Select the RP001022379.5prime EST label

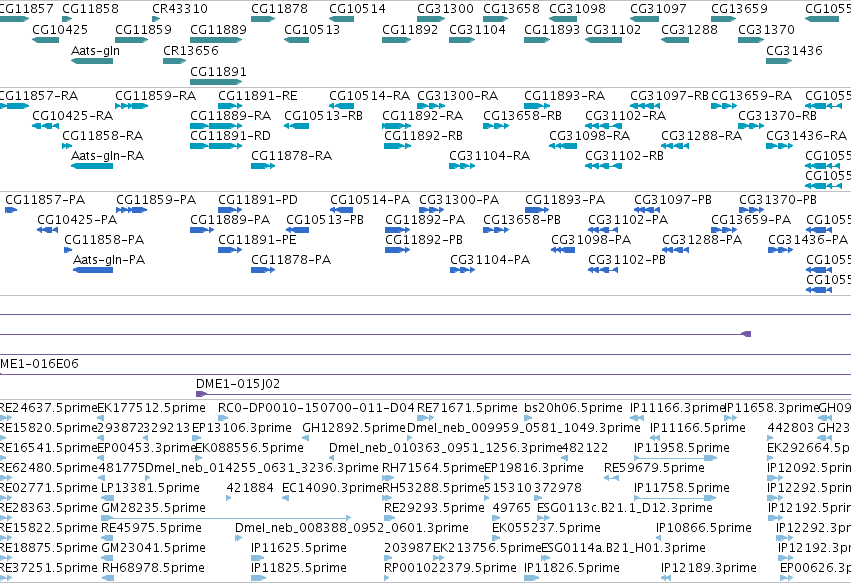[450, 568]
